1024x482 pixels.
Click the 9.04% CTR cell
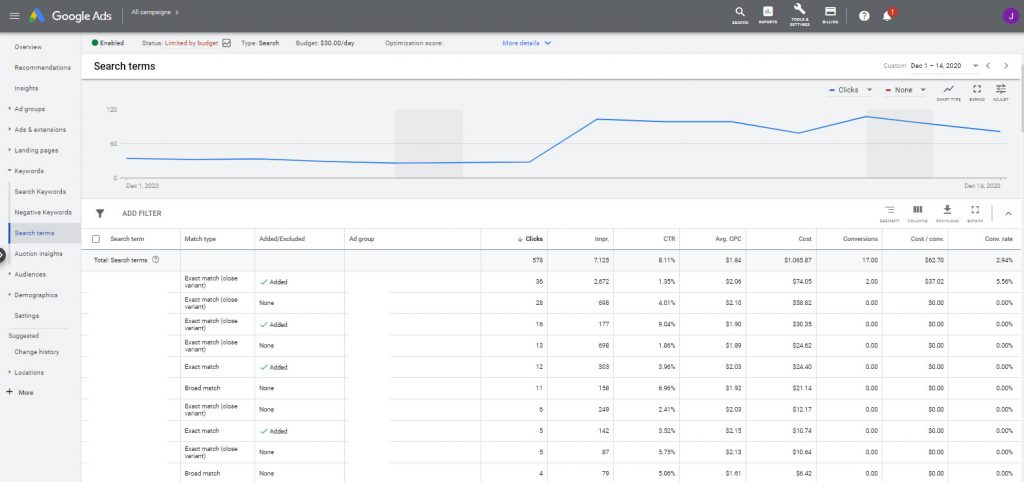coord(667,325)
